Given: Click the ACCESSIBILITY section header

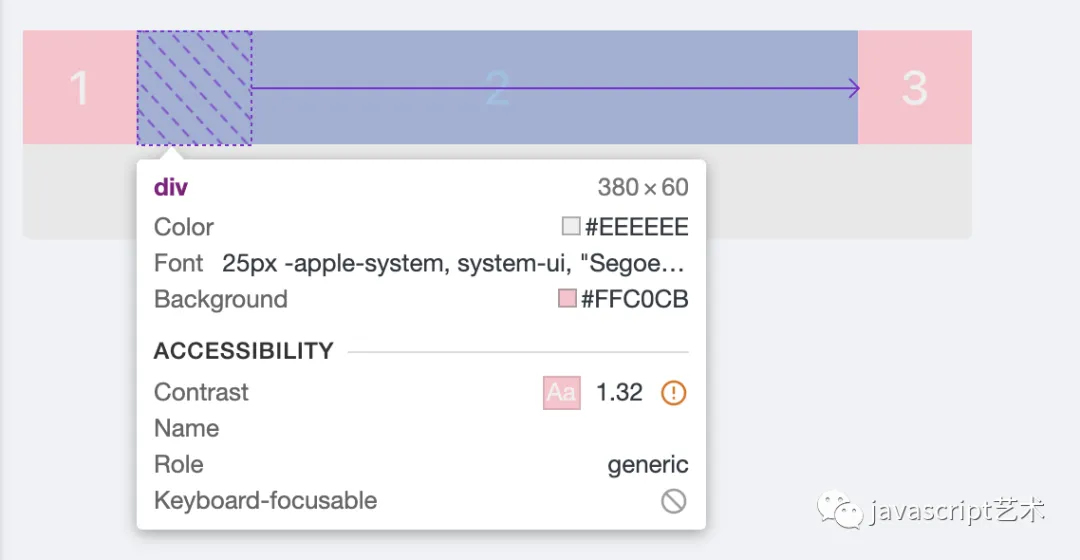Looking at the screenshot, I should coord(244,351).
